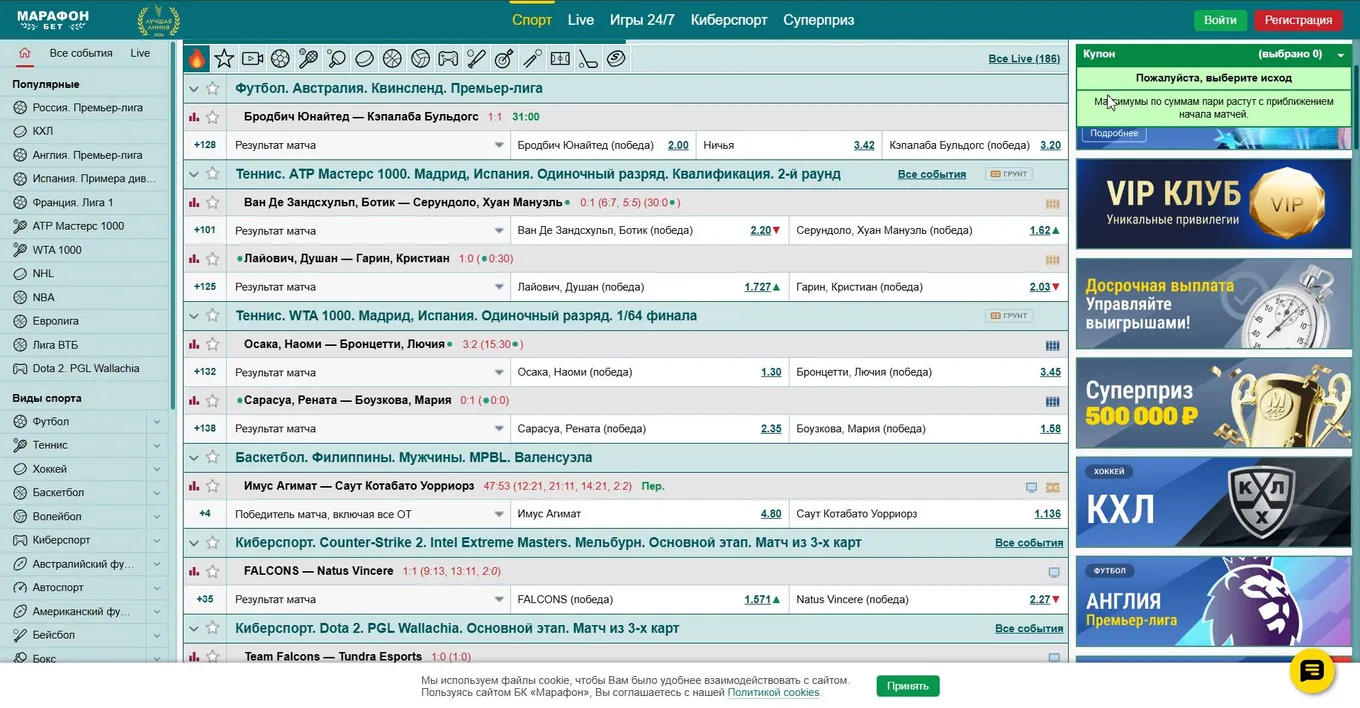This screenshot has width=1360, height=708.
Task: Filter by hockey stick icon
Action: coord(589,59)
